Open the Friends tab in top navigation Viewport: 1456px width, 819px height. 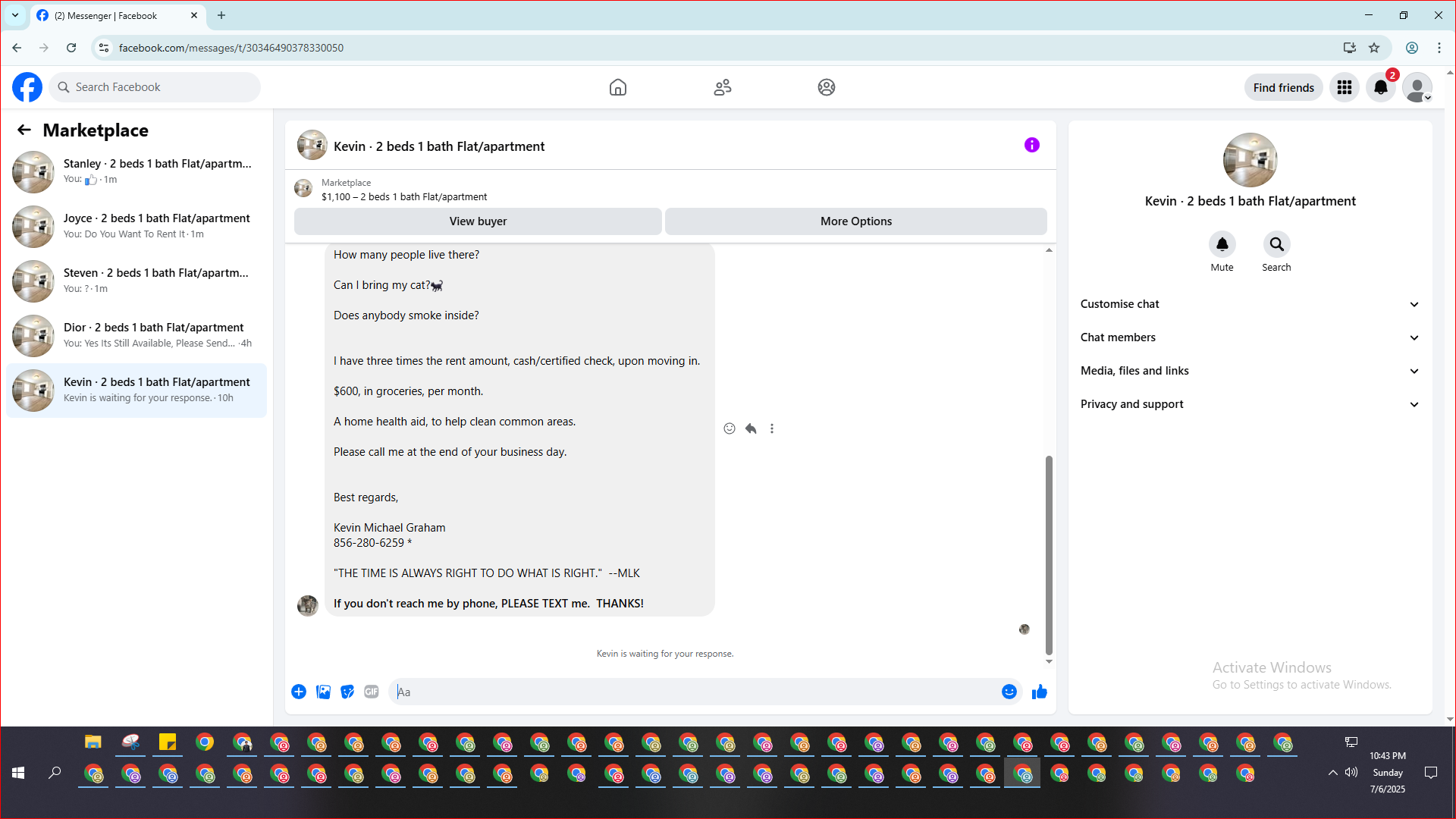(x=722, y=87)
